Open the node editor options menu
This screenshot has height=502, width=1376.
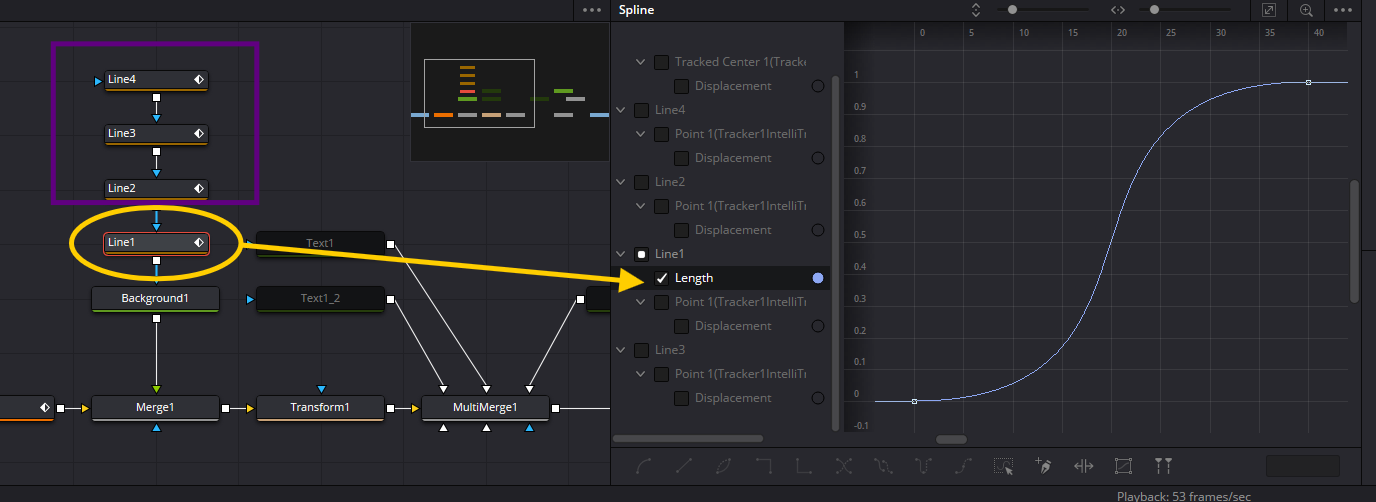[x=592, y=10]
